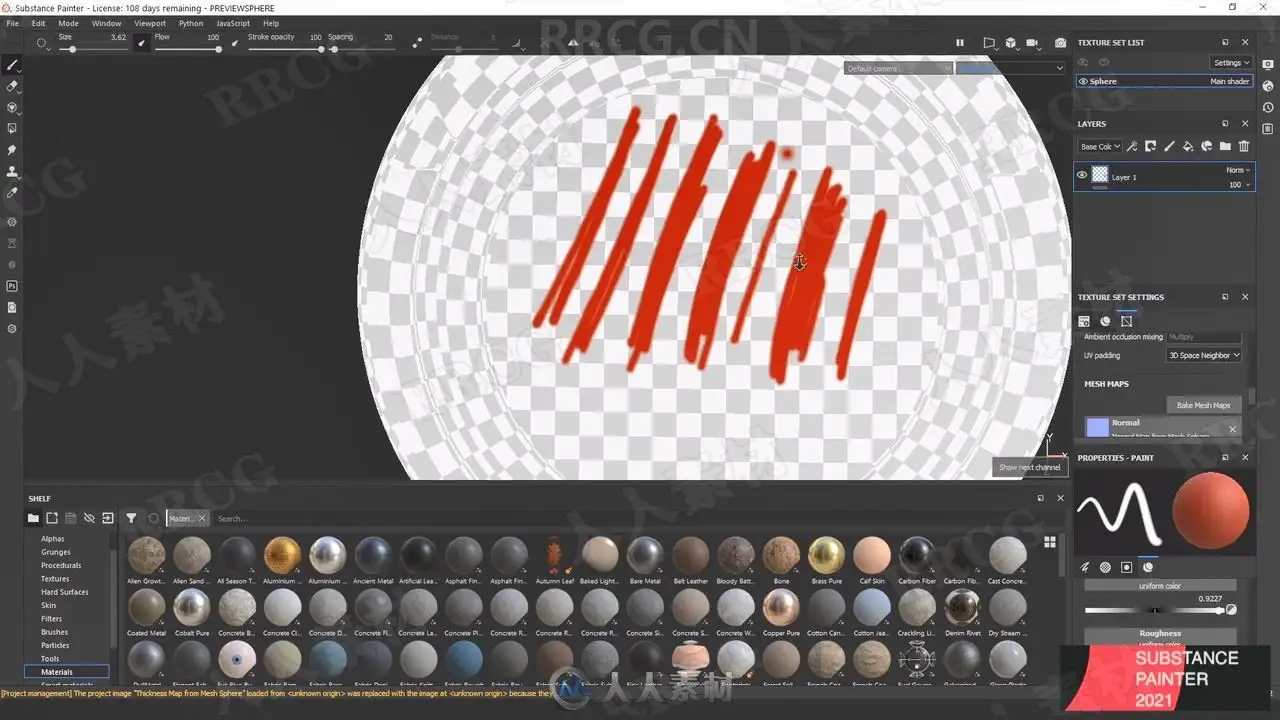Open the Viewport menu
1280x720 pixels.
(x=150, y=23)
